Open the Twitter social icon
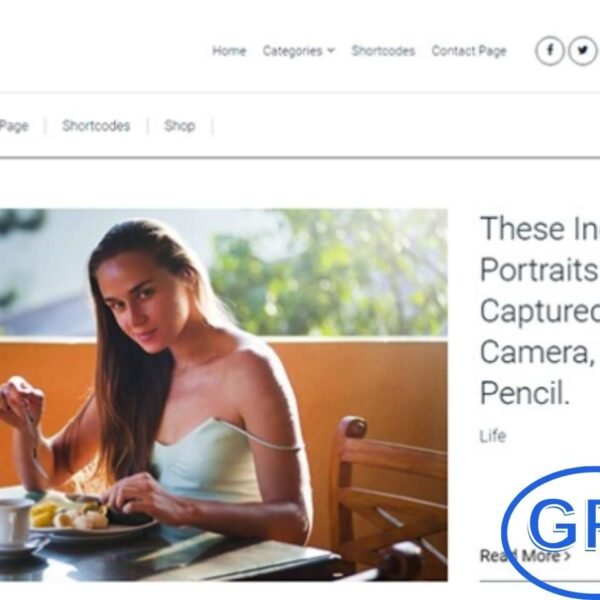 583,51
